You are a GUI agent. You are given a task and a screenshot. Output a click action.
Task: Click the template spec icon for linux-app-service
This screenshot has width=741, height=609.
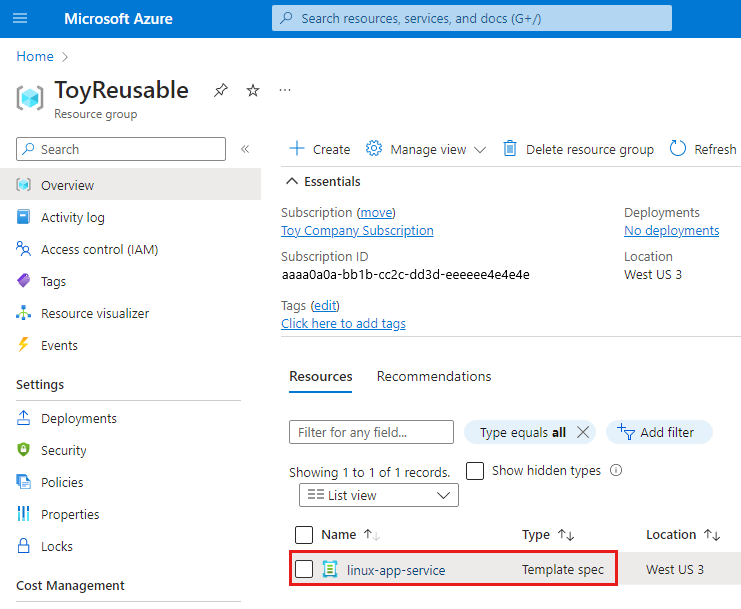pos(330,569)
